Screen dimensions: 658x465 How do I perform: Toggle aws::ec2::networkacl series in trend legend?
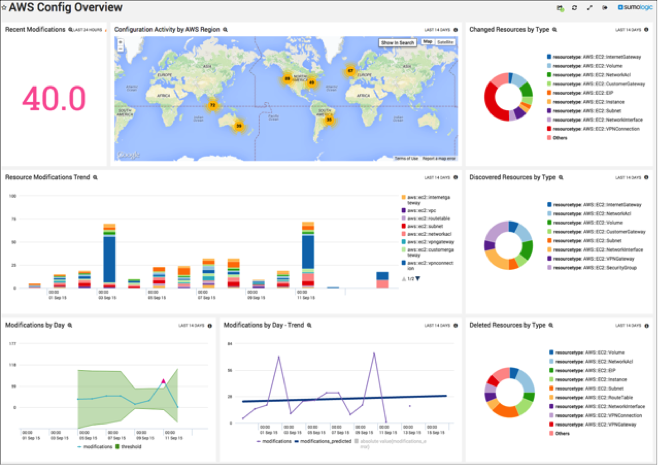tap(426, 234)
